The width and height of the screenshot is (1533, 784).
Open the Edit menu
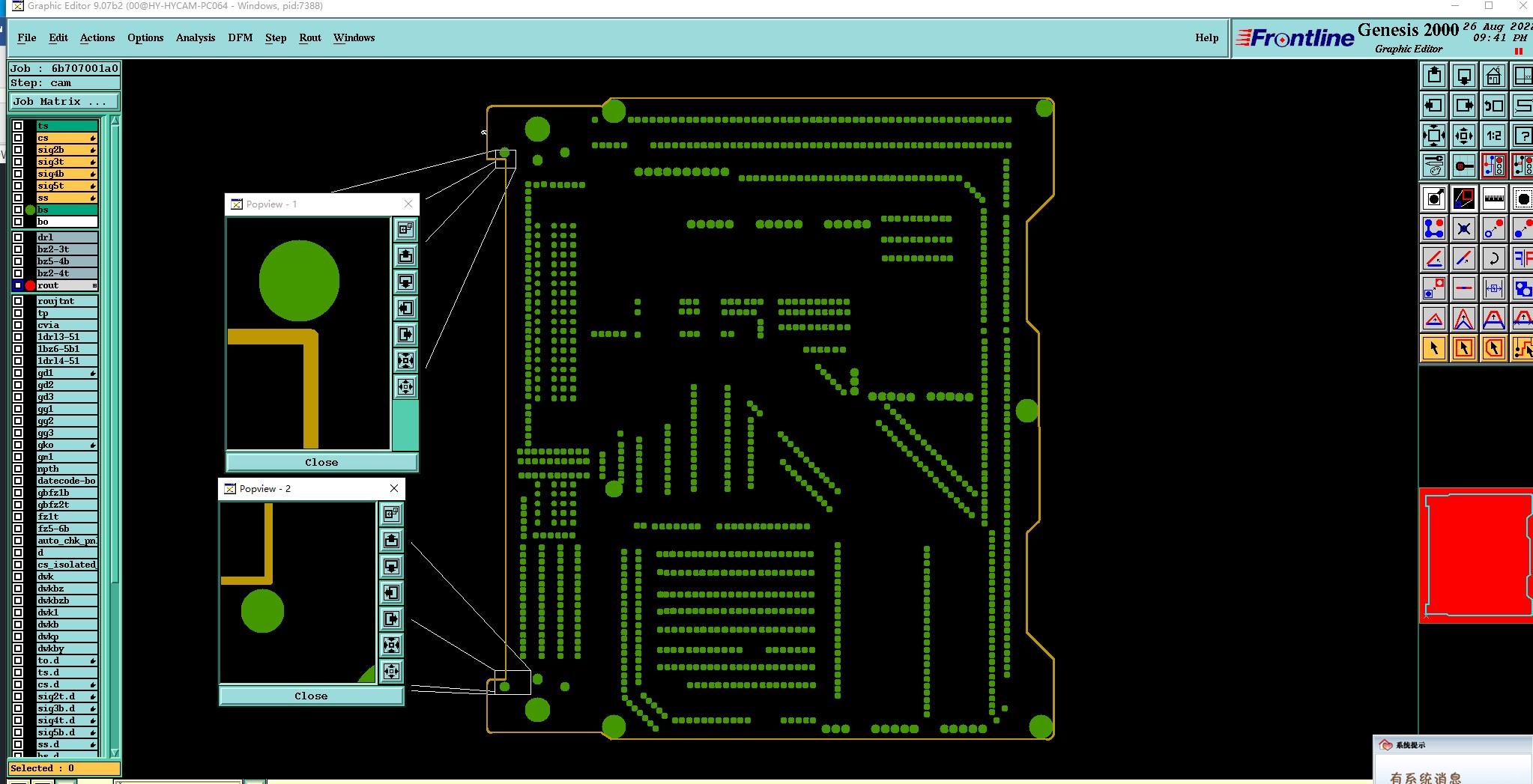(x=58, y=37)
